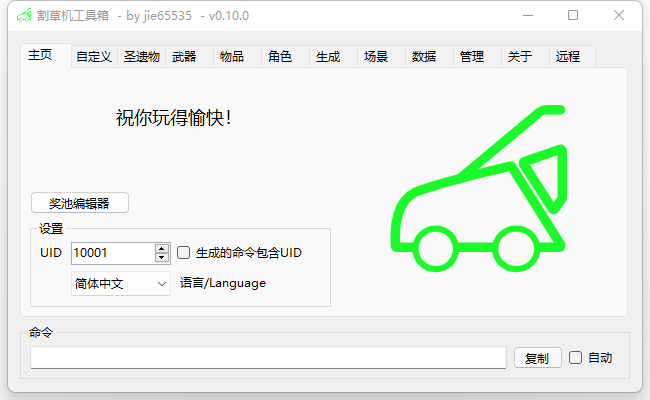This screenshot has width=650, height=400.
Task: Click the 奖池编辑器 button
Action: [x=80, y=203]
